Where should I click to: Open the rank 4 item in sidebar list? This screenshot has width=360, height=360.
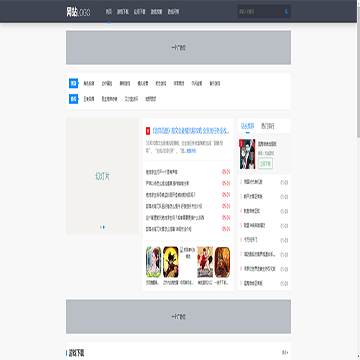pyautogui.click(x=252, y=211)
